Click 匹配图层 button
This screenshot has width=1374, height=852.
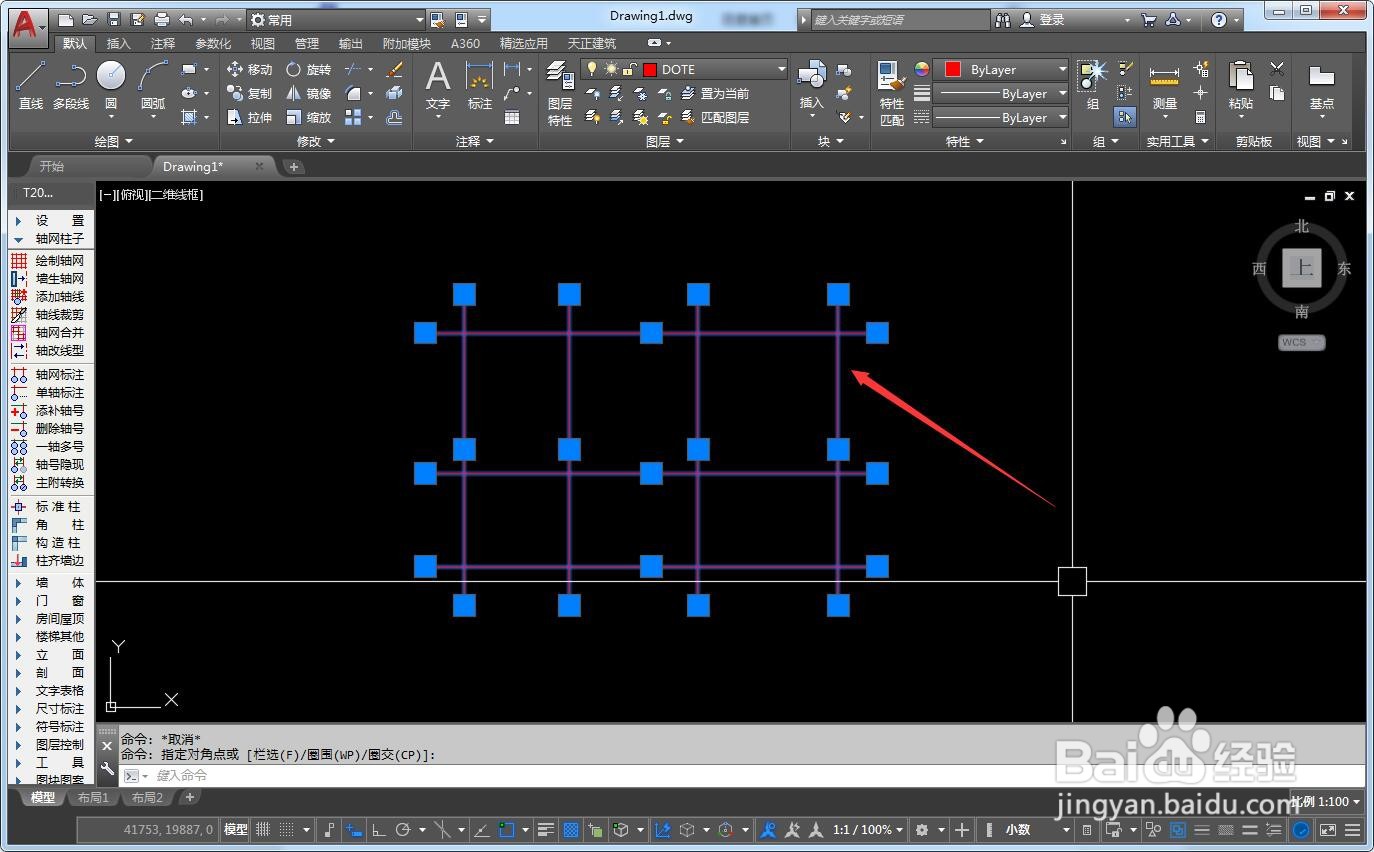point(715,117)
